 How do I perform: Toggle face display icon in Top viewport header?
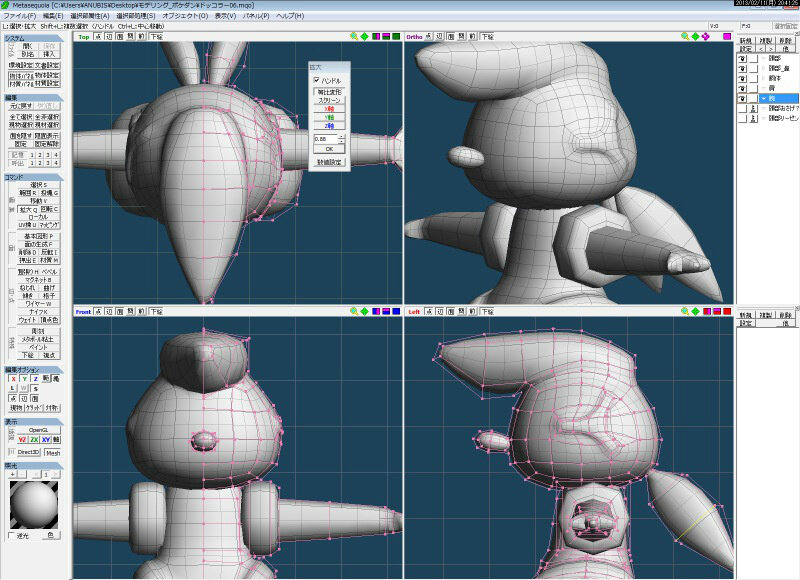(x=120, y=37)
